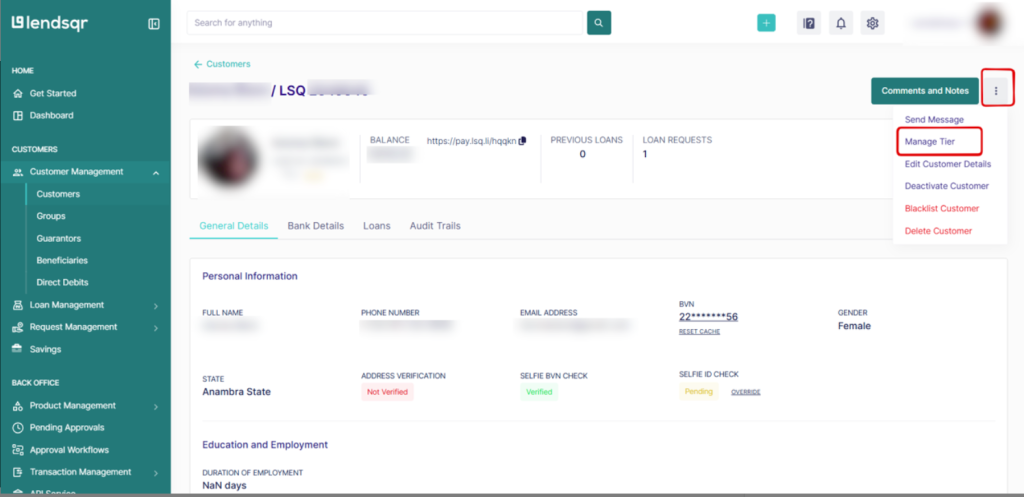Collapse sidebar using the panel toggle icon
The image size is (1024, 497).
[153, 24]
